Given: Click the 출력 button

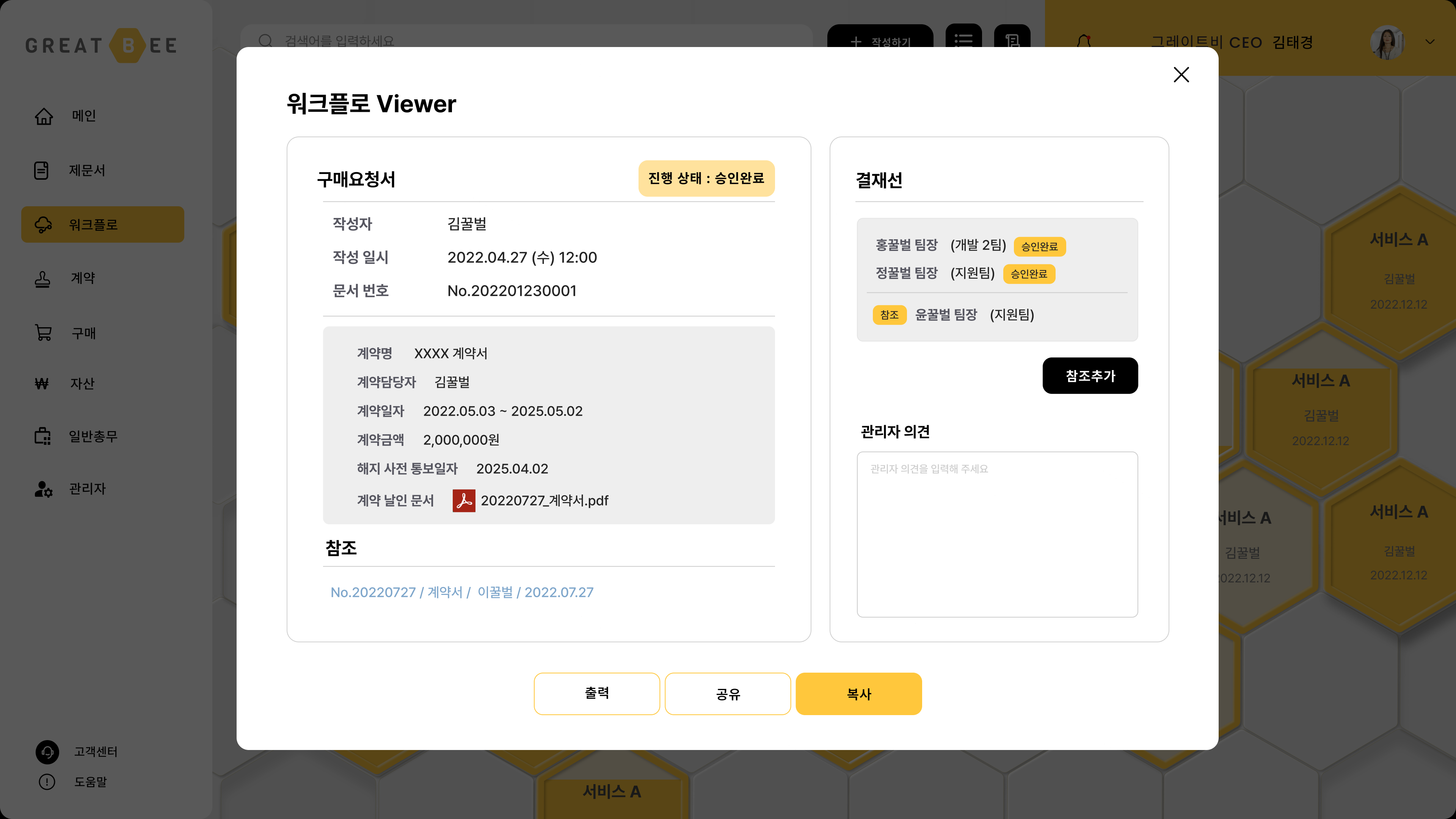Looking at the screenshot, I should tap(596, 693).
